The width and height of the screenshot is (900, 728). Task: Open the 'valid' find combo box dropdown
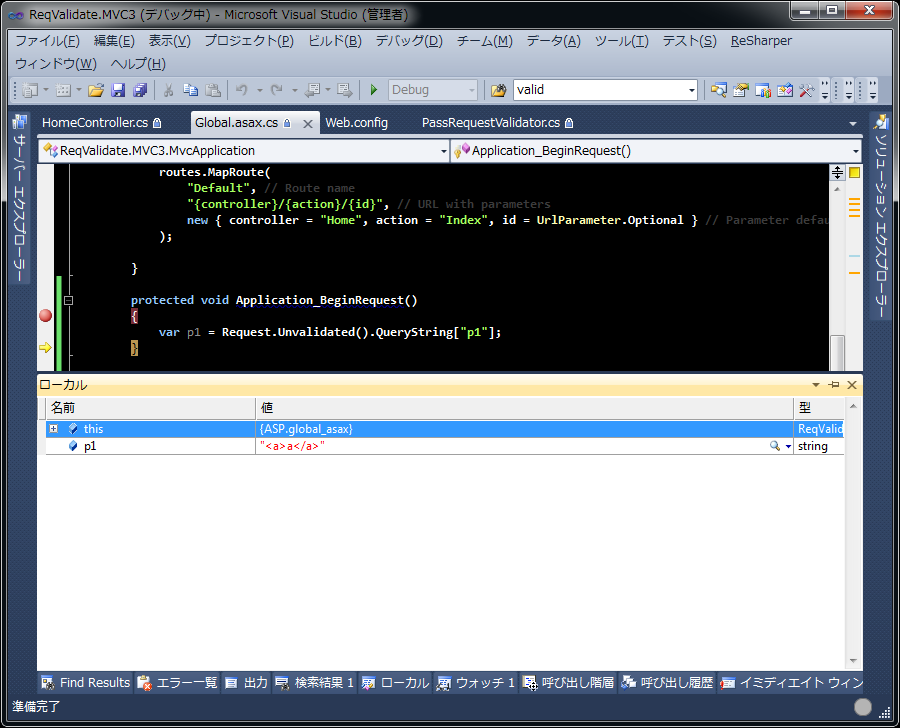coord(691,90)
